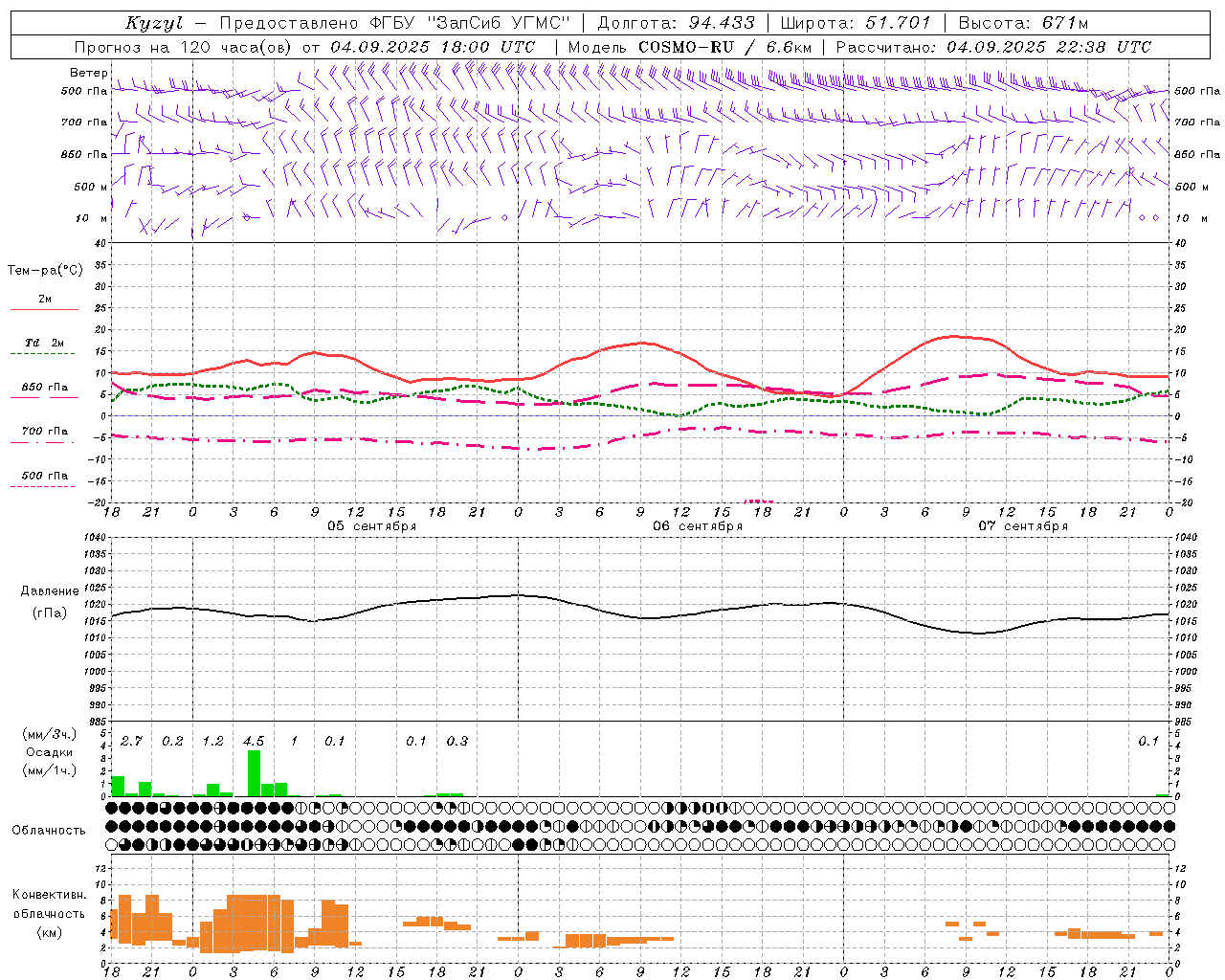Select the Широта: 51.701 header value
The height and width of the screenshot is (980, 1225).
[856, 23]
